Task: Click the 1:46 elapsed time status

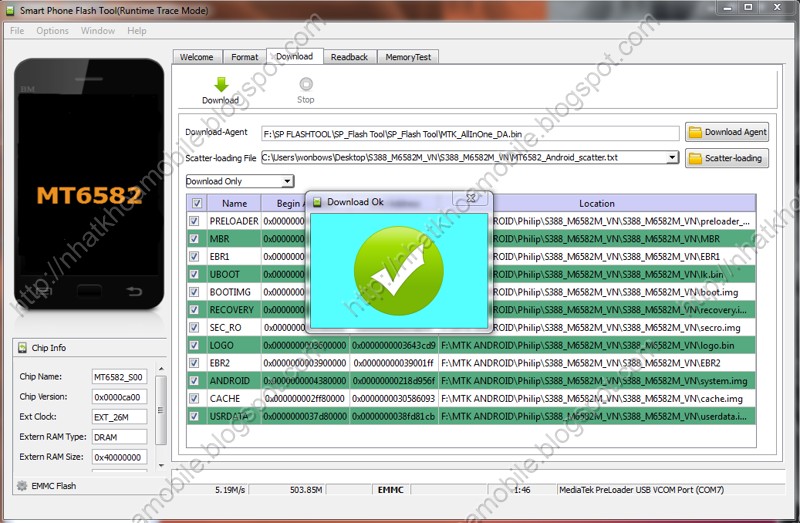Action: [522, 490]
